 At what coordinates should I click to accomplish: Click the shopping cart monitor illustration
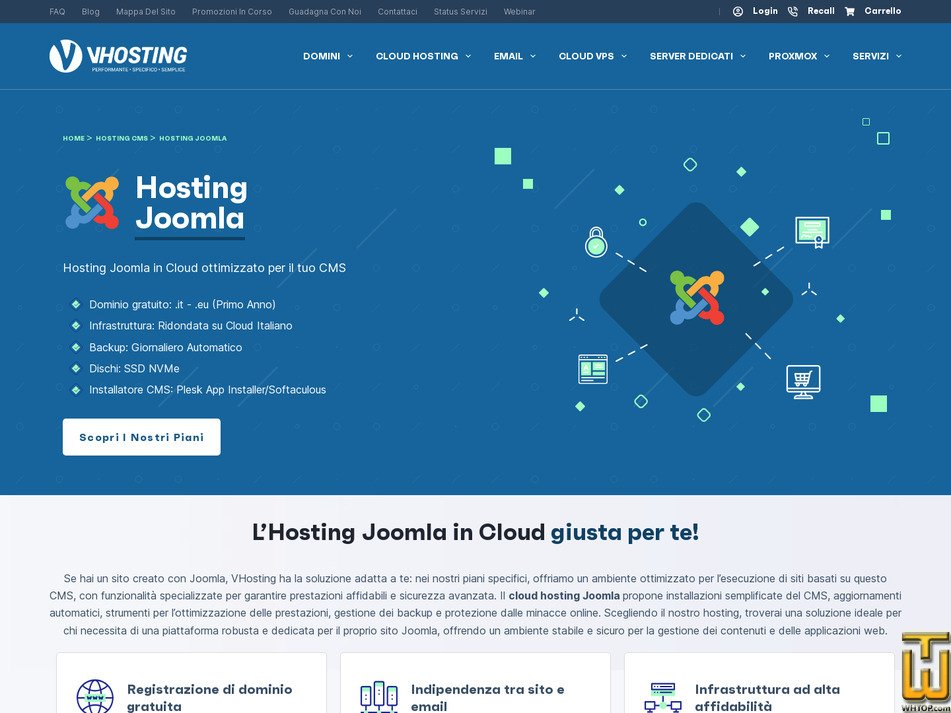(802, 380)
